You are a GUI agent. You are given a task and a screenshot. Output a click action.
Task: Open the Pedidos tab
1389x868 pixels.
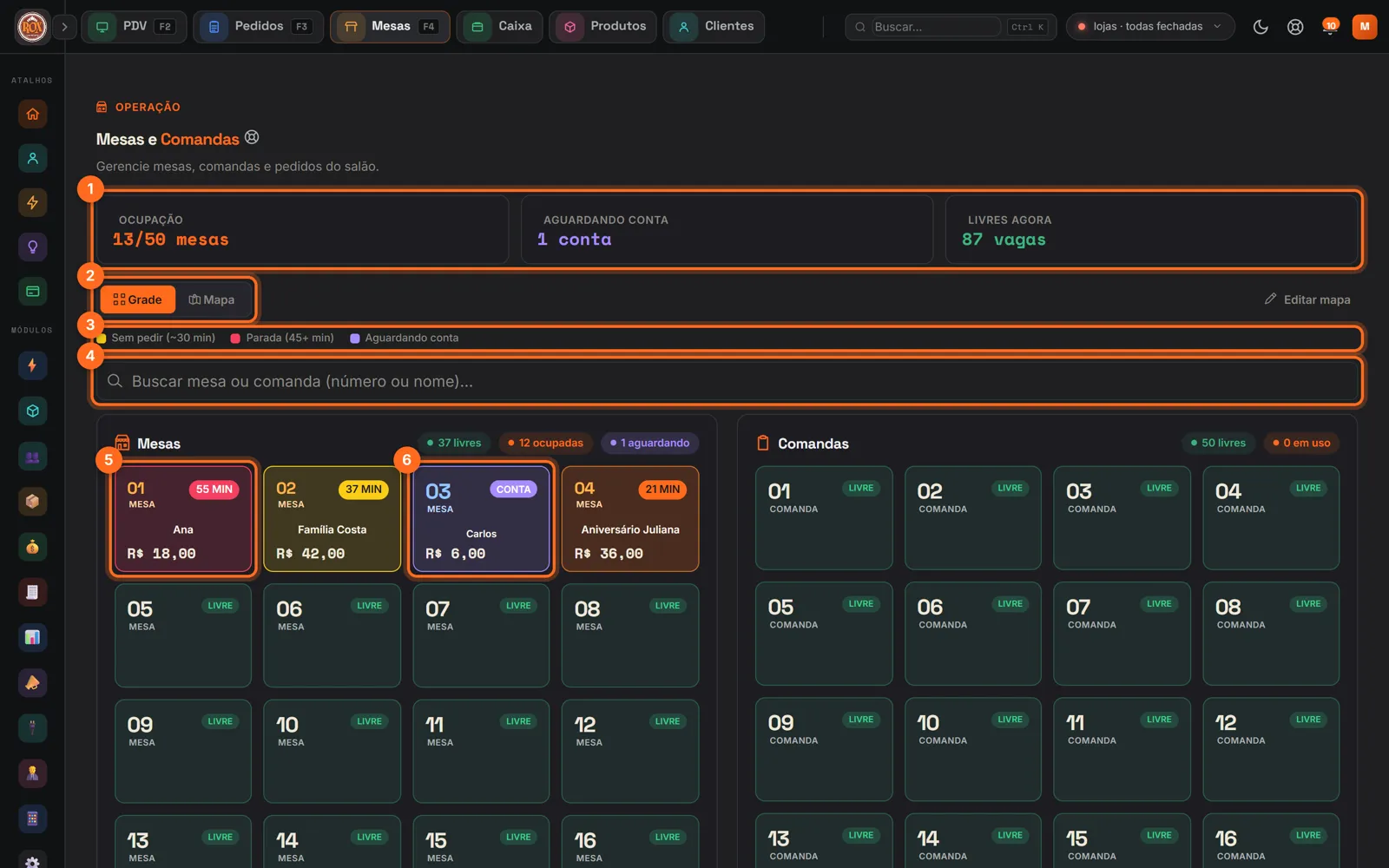pos(258,27)
